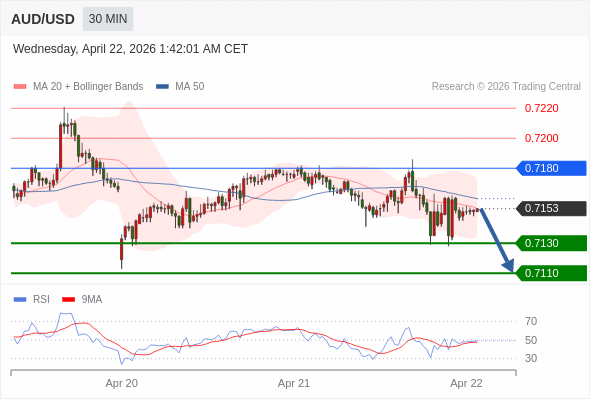Click the Research Trading Central copyright text
The width and height of the screenshot is (590, 400).
[506, 87]
